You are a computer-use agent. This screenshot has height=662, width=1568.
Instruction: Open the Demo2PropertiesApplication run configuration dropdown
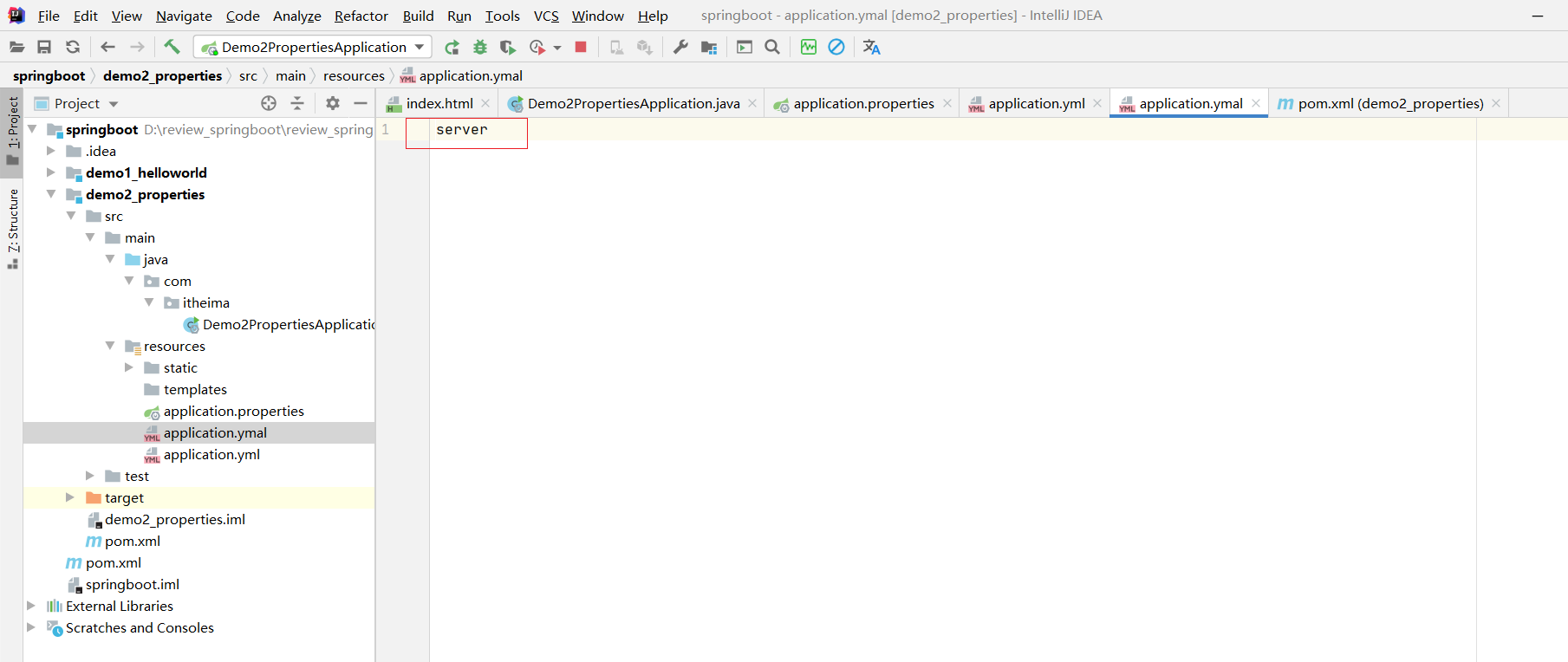pos(313,47)
